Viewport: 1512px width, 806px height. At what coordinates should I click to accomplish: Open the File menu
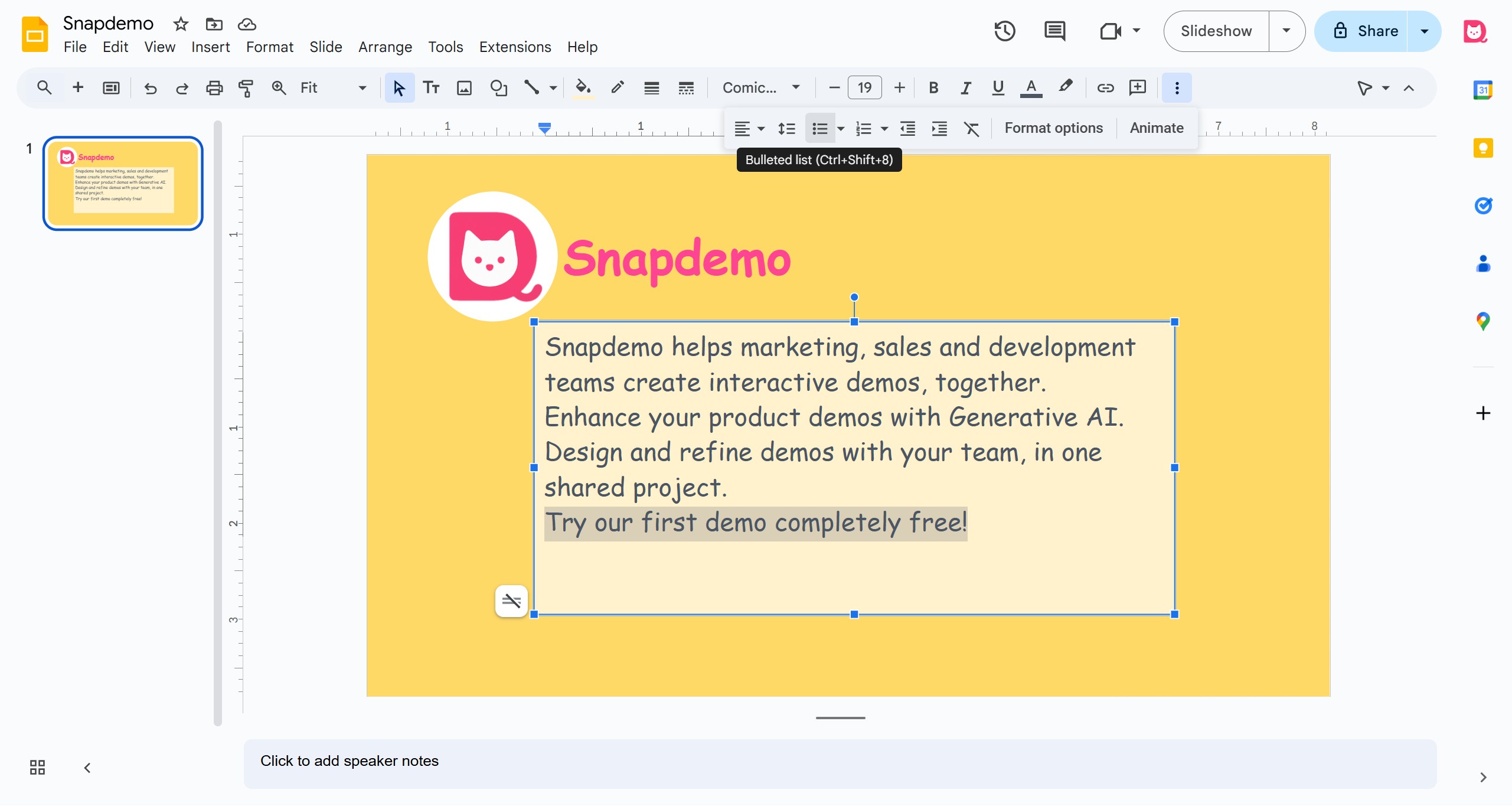pyautogui.click(x=75, y=47)
